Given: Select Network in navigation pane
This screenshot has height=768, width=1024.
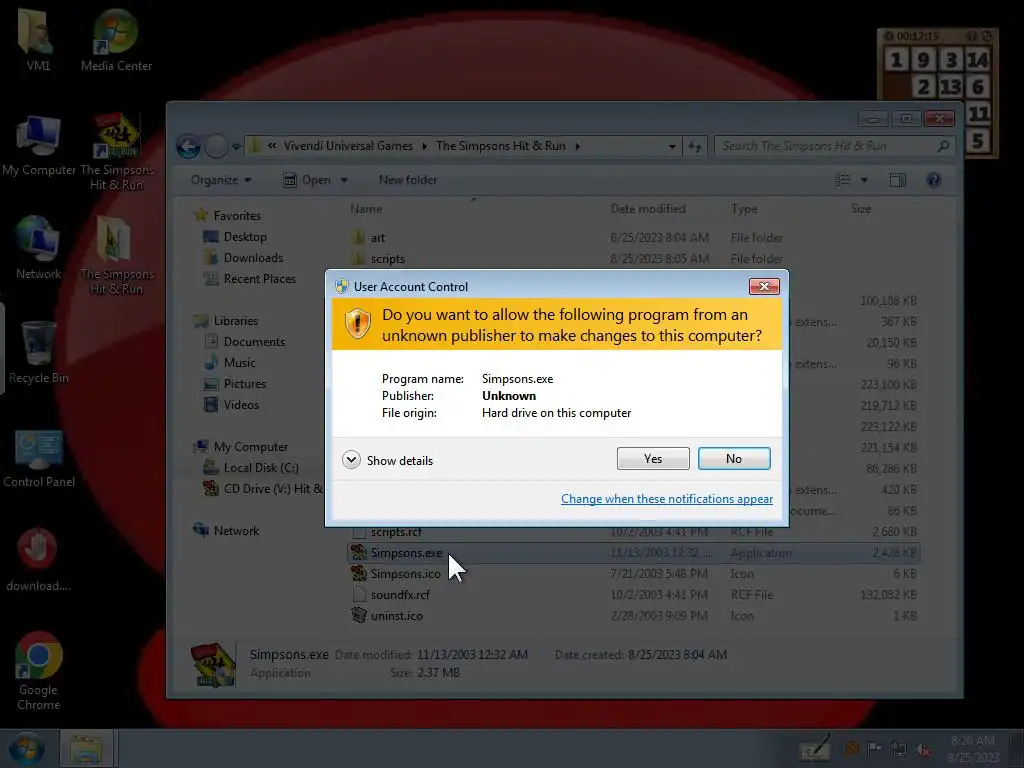Looking at the screenshot, I should [x=227, y=530].
